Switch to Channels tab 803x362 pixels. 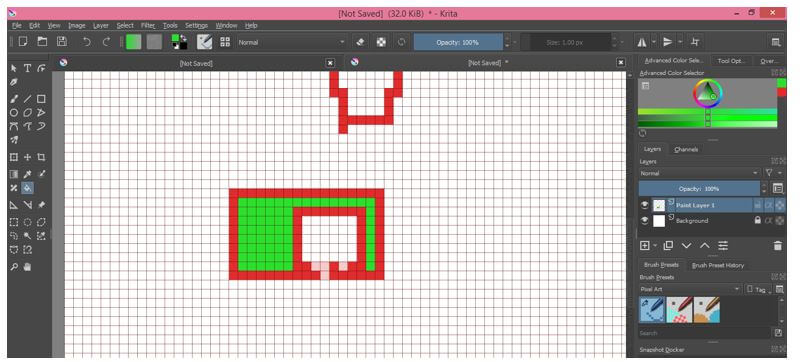tap(686, 150)
